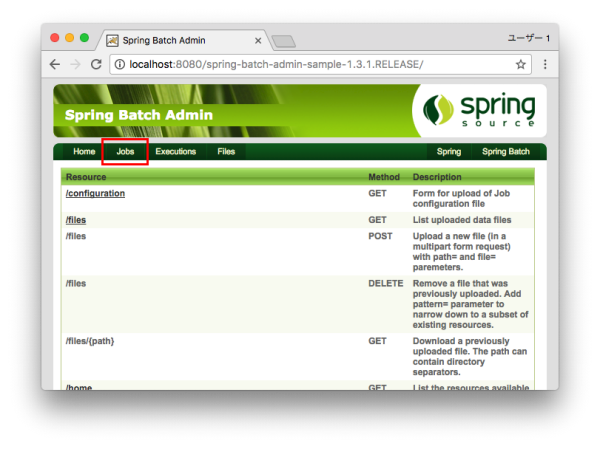Click the yellow minimize window button

70,38
